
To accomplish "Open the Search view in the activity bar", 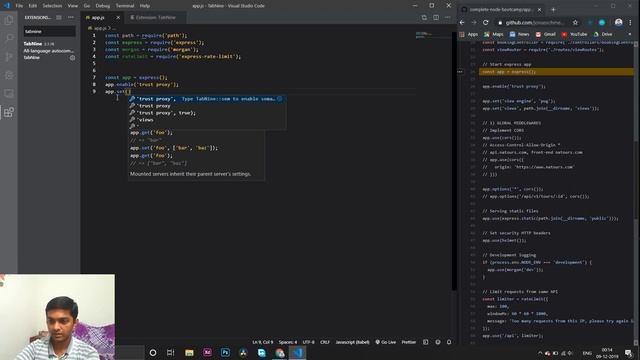I will click(9, 38).
